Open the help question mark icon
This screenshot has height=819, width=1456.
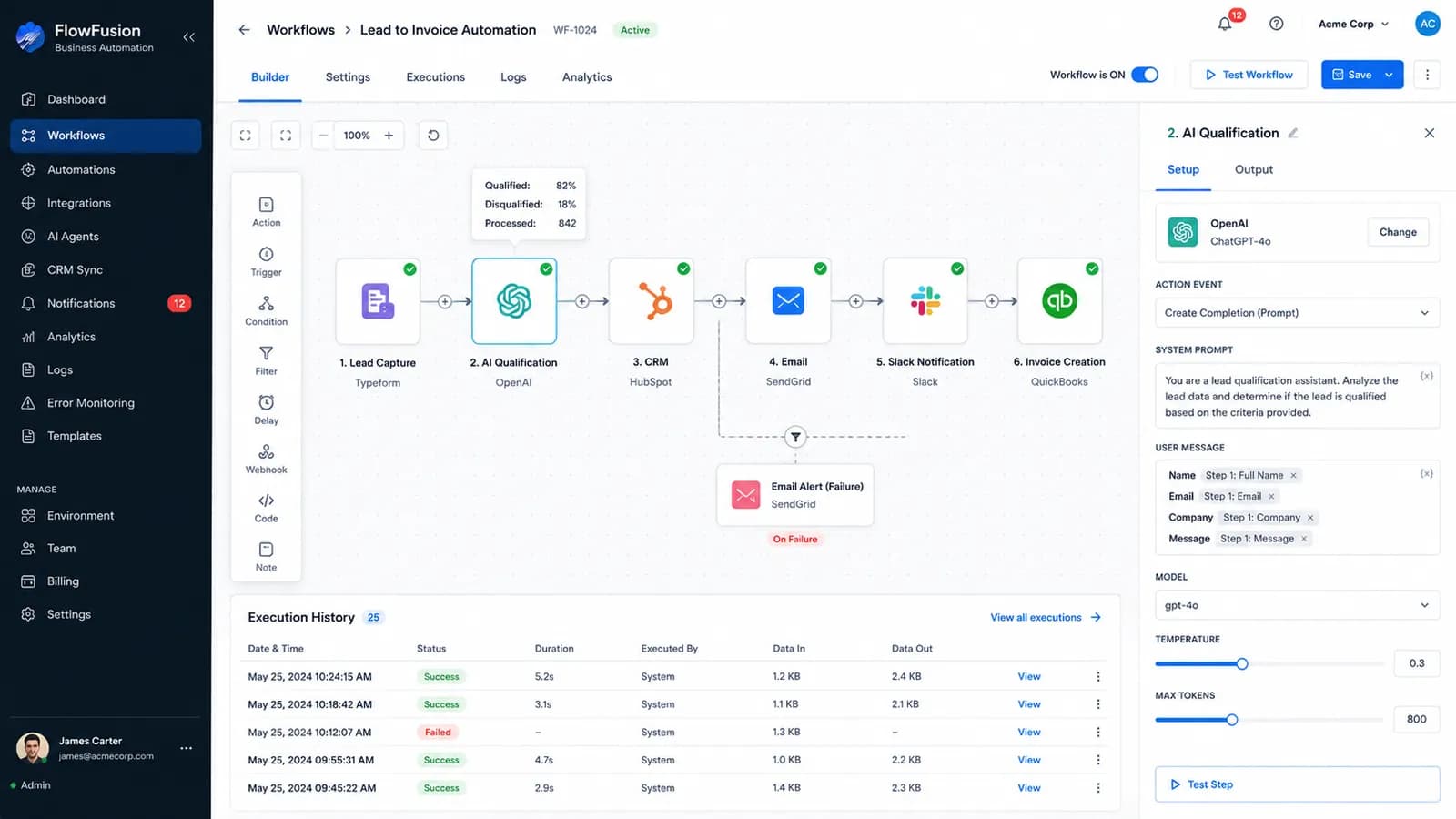[1277, 25]
